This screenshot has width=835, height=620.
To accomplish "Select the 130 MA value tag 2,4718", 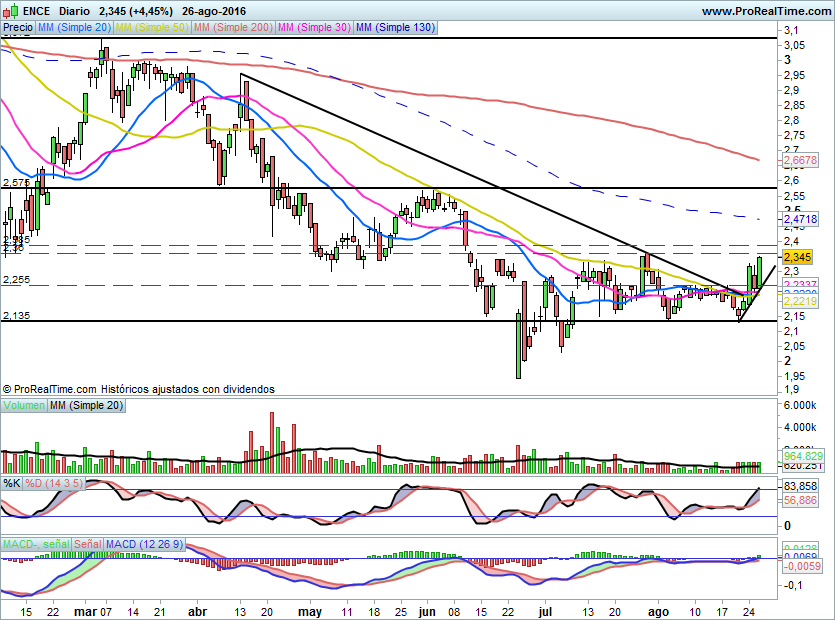I will pos(800,219).
